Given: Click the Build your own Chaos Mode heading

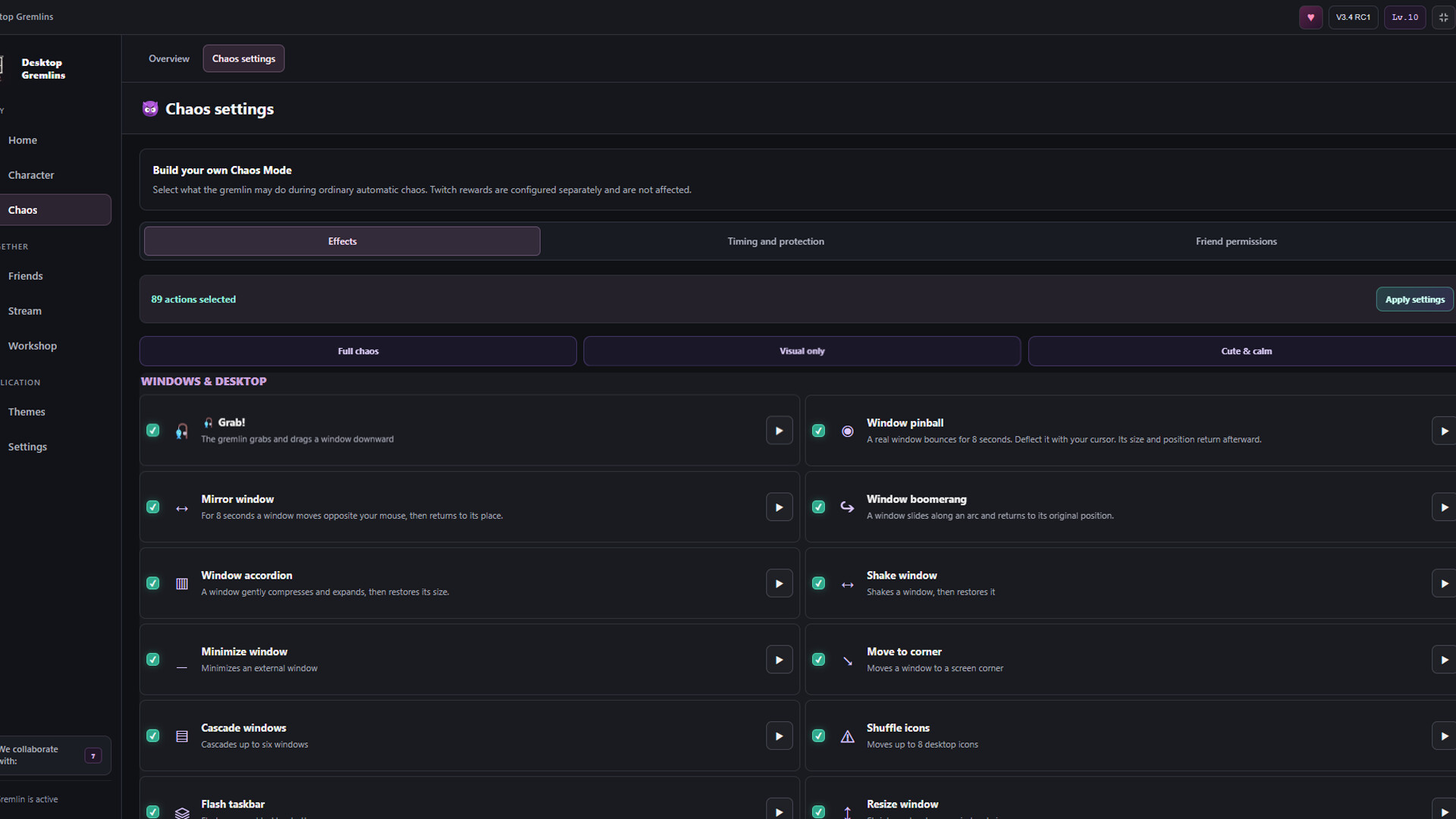Looking at the screenshot, I should (222, 170).
